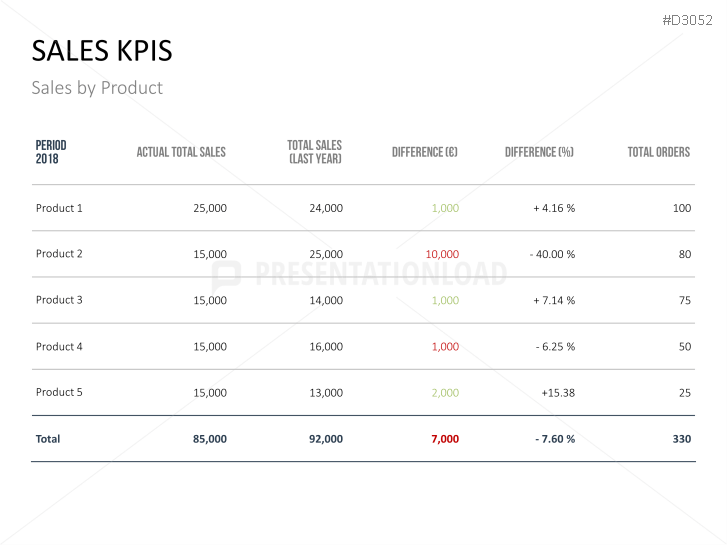Click the Total Orders column header
Image resolution: width=727 pixels, height=545 pixels.
point(658,152)
